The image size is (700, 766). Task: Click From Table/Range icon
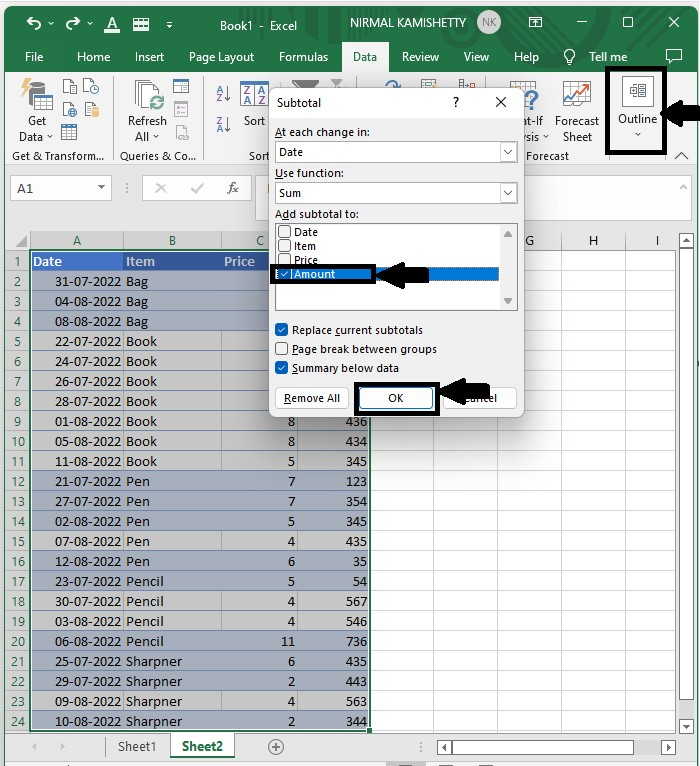point(69,132)
